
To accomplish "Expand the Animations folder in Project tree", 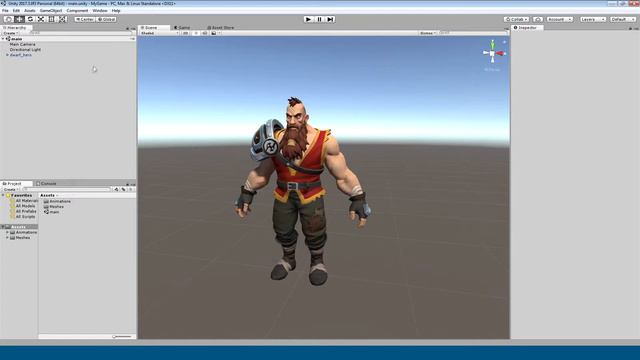I will coord(7,232).
